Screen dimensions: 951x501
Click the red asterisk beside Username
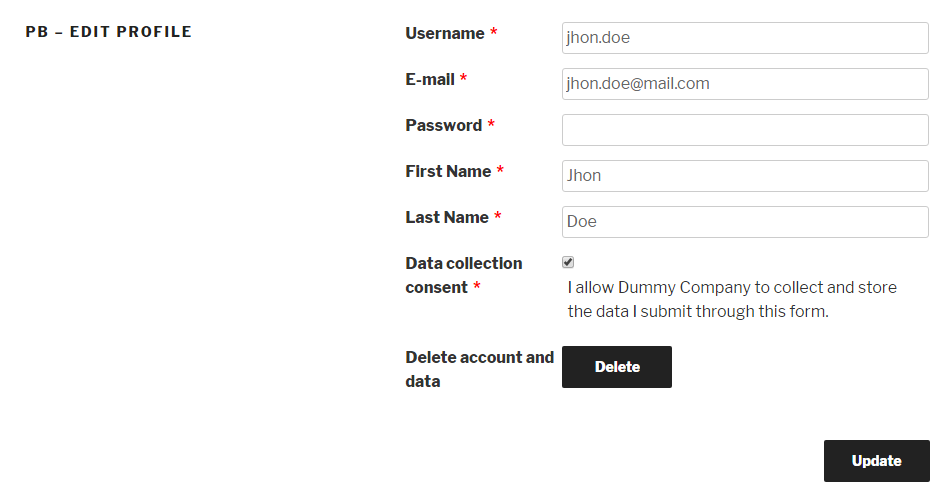tap(494, 31)
